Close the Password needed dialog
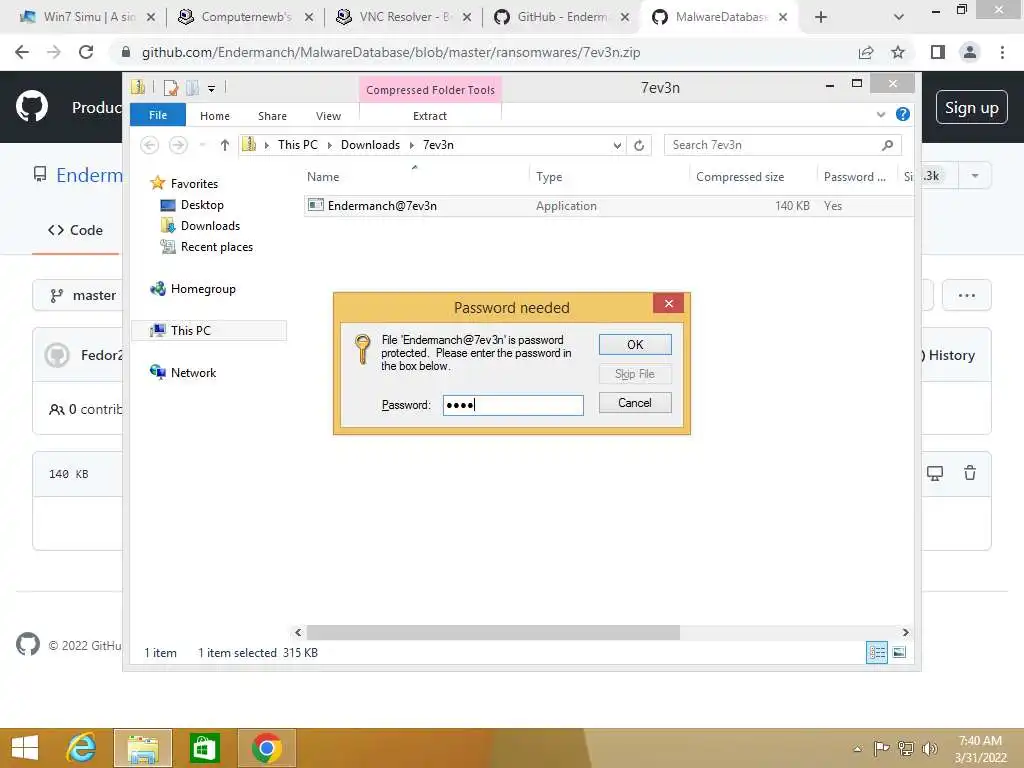Image resolution: width=1024 pixels, height=768 pixels. click(668, 303)
